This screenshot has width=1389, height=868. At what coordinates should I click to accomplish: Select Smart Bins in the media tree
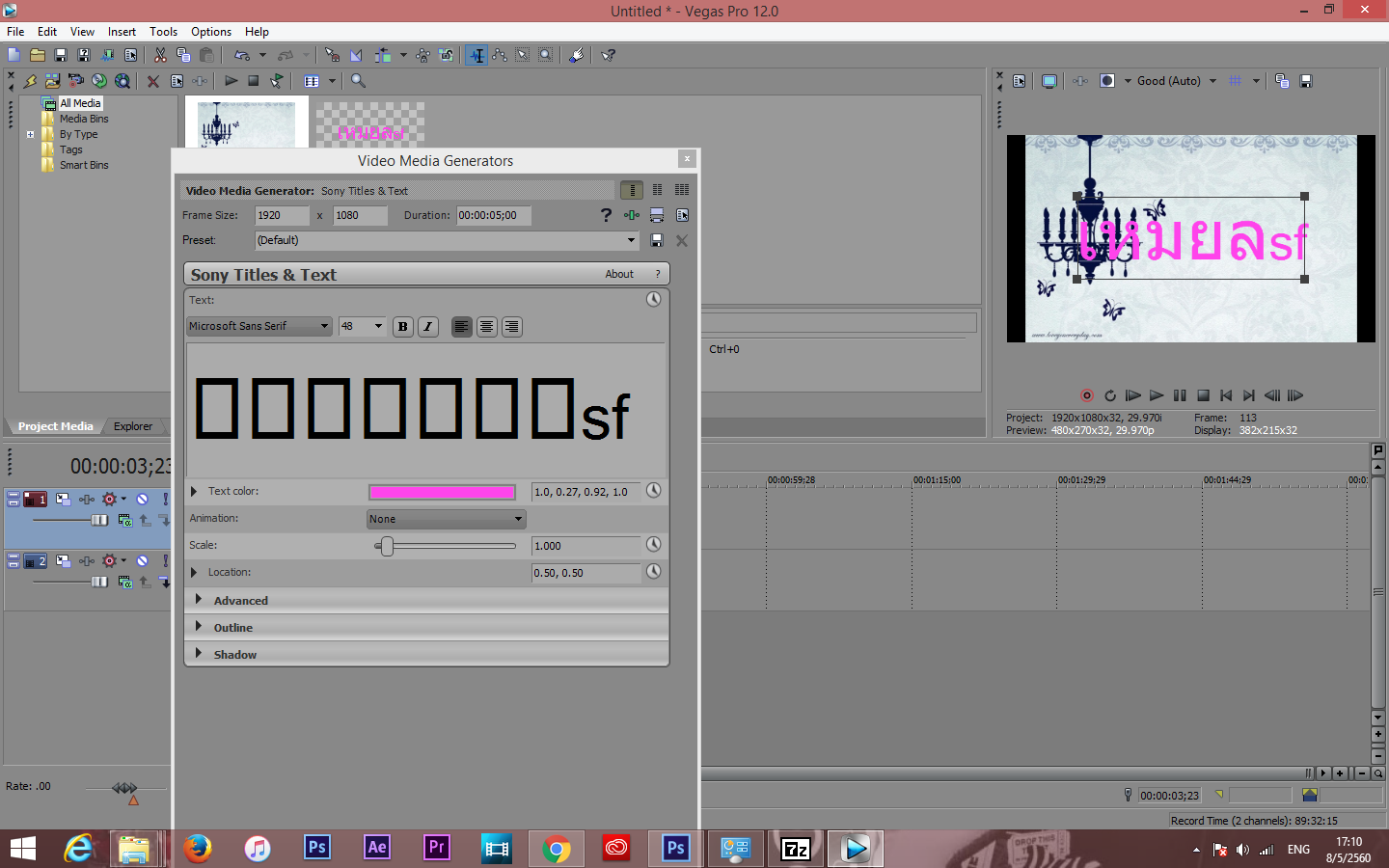84,165
